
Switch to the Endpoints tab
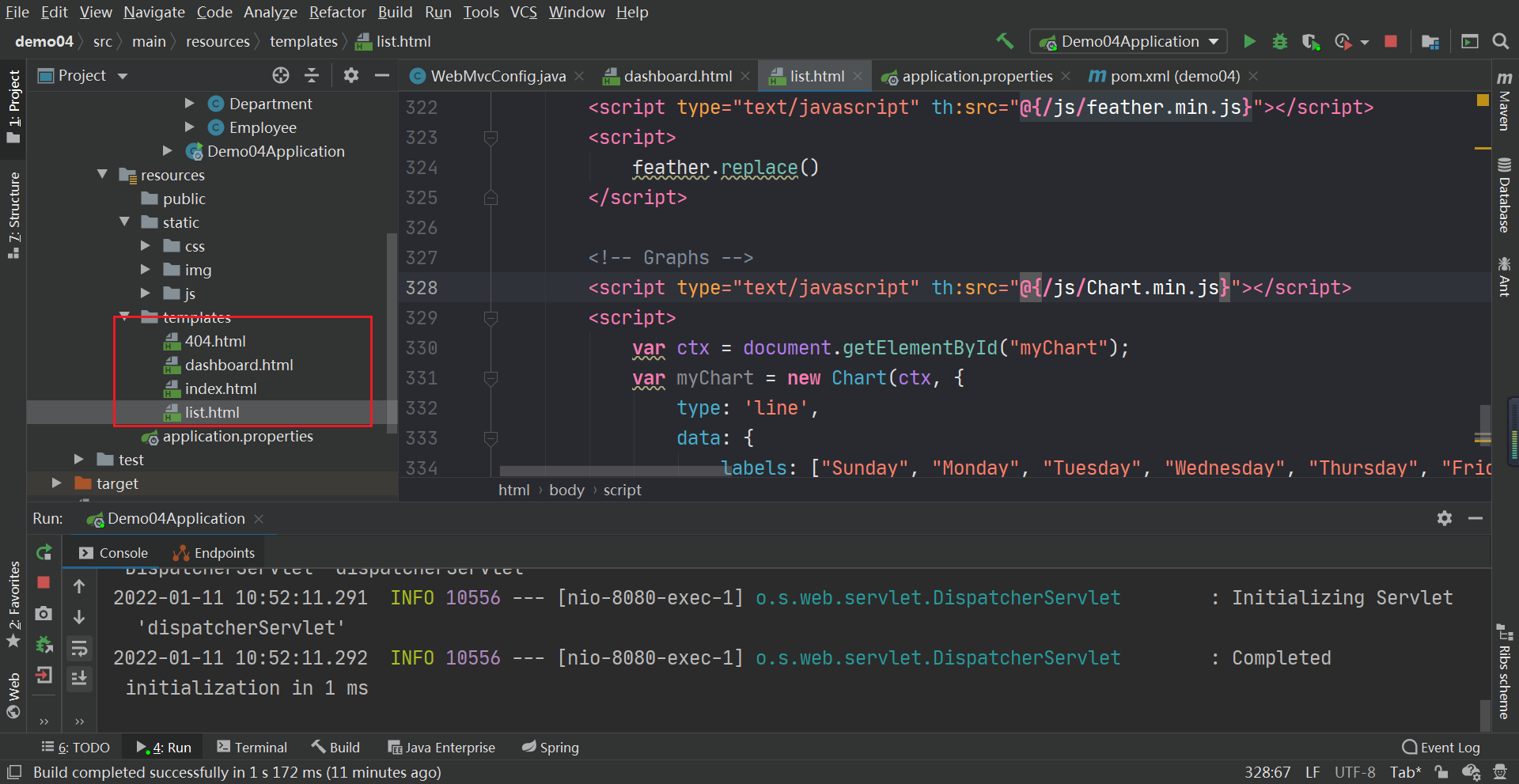point(214,553)
